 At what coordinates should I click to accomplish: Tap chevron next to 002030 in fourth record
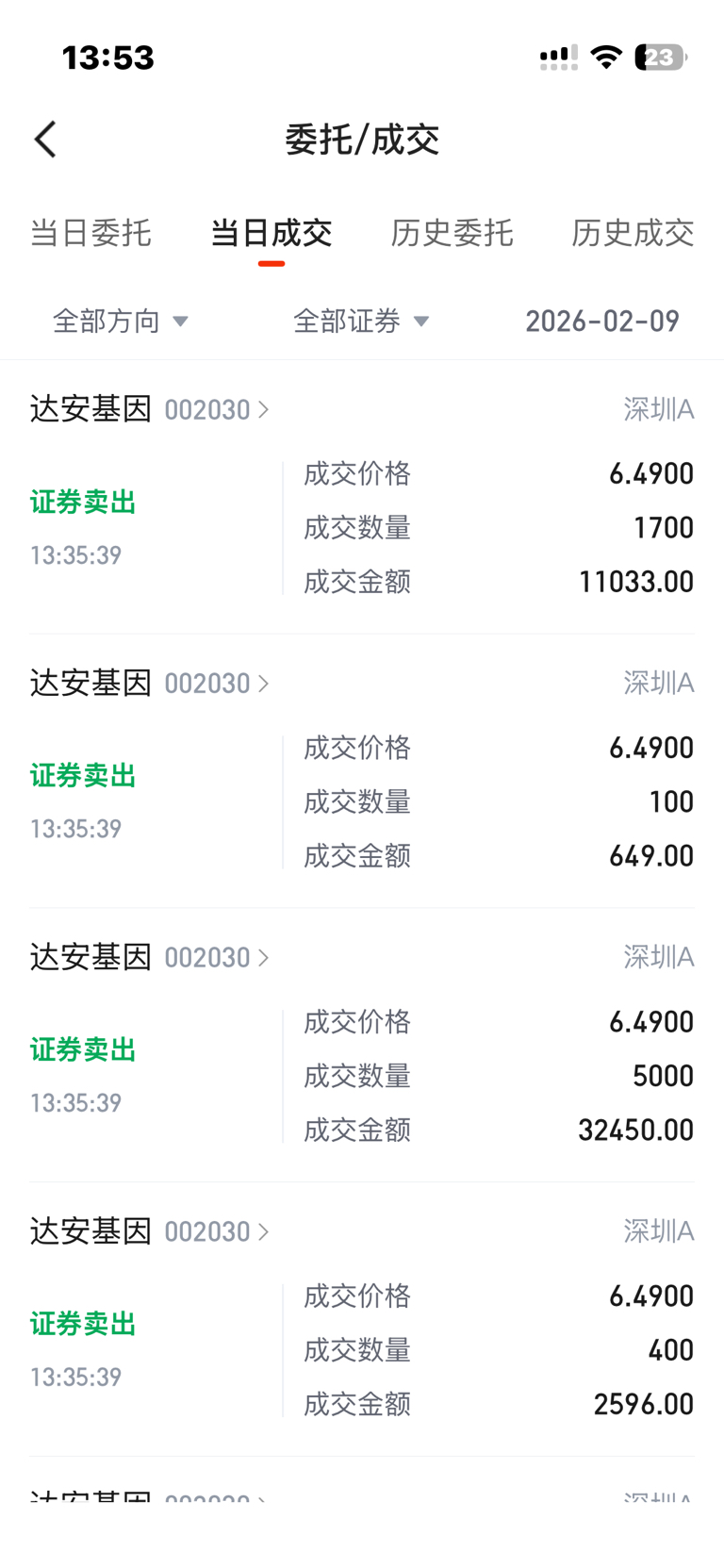pyautogui.click(x=264, y=1231)
